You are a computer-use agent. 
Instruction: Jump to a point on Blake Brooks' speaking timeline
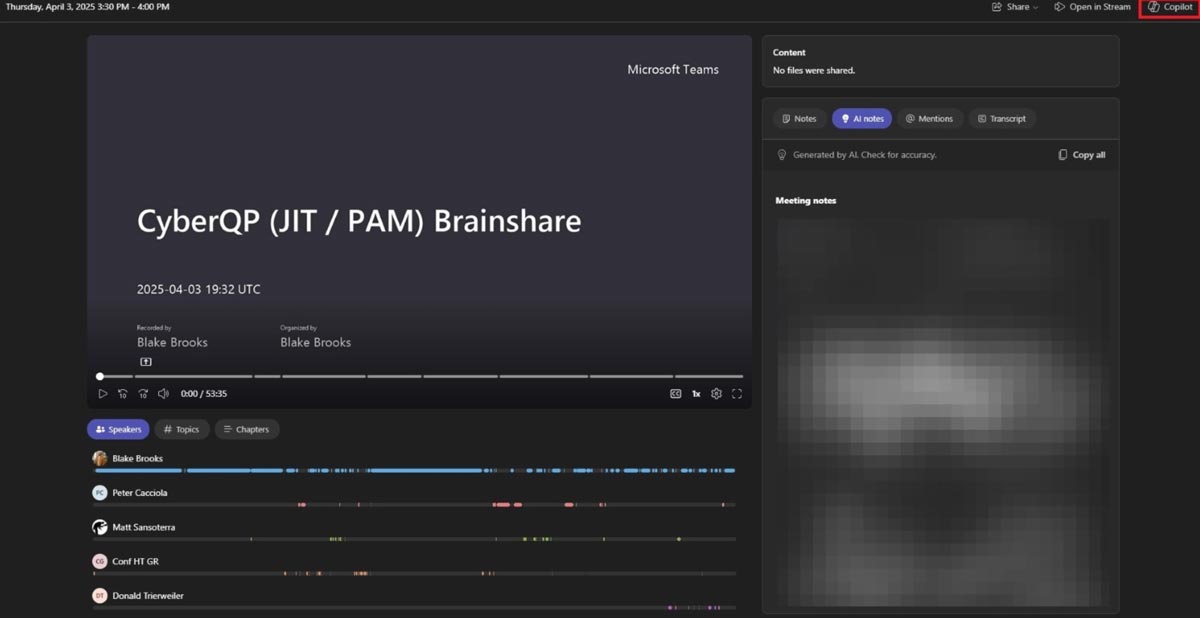(414, 470)
